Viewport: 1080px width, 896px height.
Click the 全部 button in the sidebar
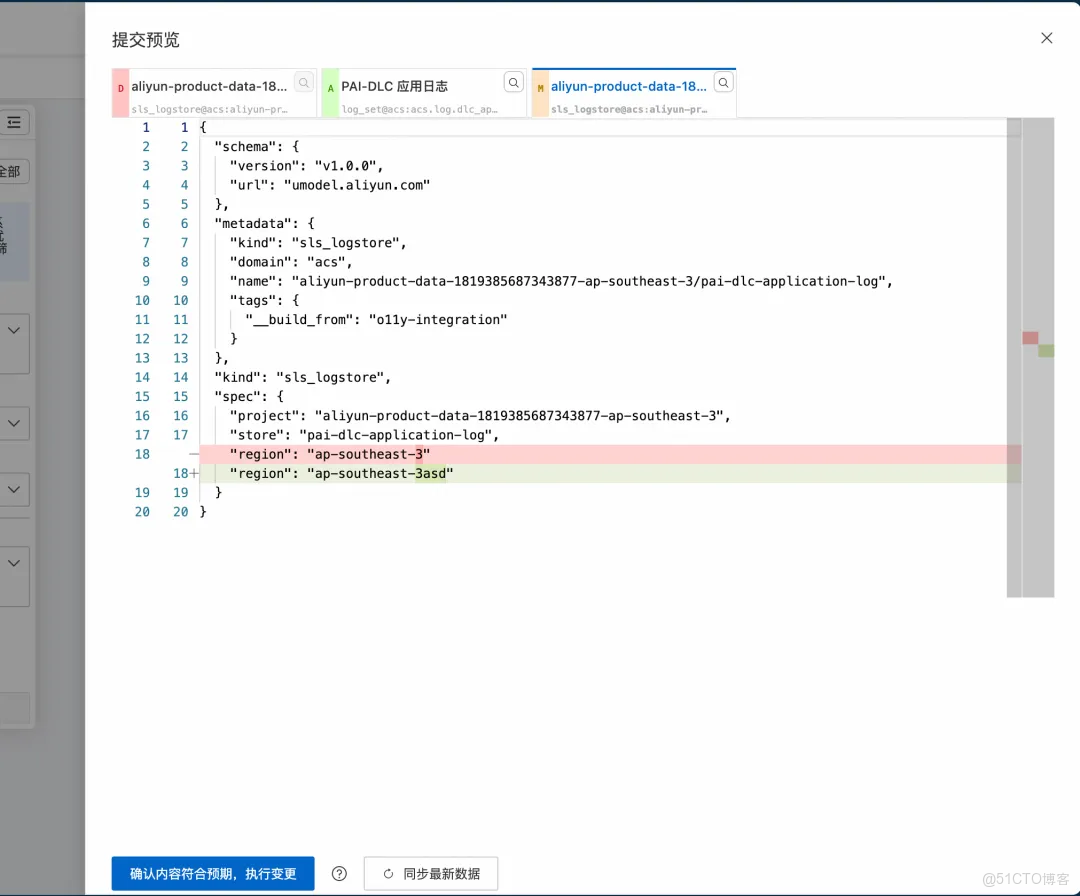coord(12,171)
